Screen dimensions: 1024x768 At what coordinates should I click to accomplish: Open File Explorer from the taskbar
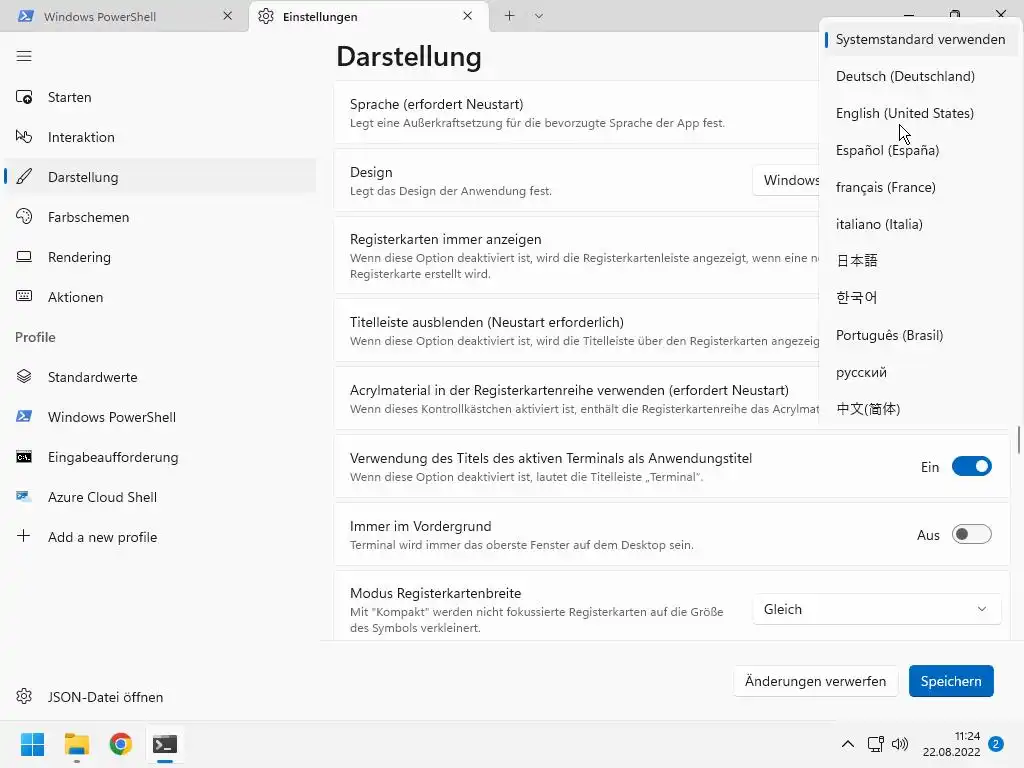pos(76,744)
